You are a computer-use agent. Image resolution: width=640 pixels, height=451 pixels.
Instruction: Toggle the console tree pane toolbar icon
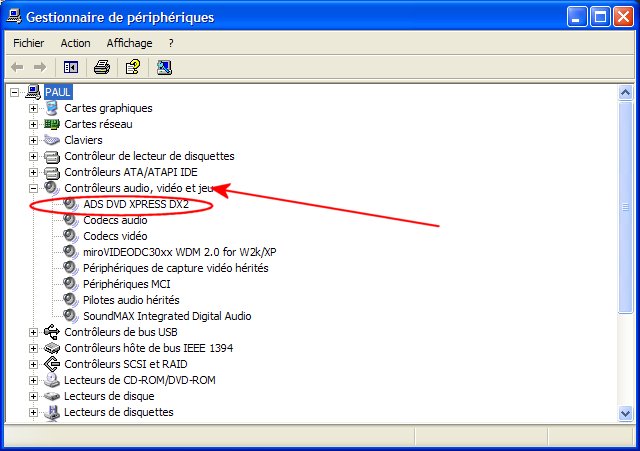click(x=71, y=67)
